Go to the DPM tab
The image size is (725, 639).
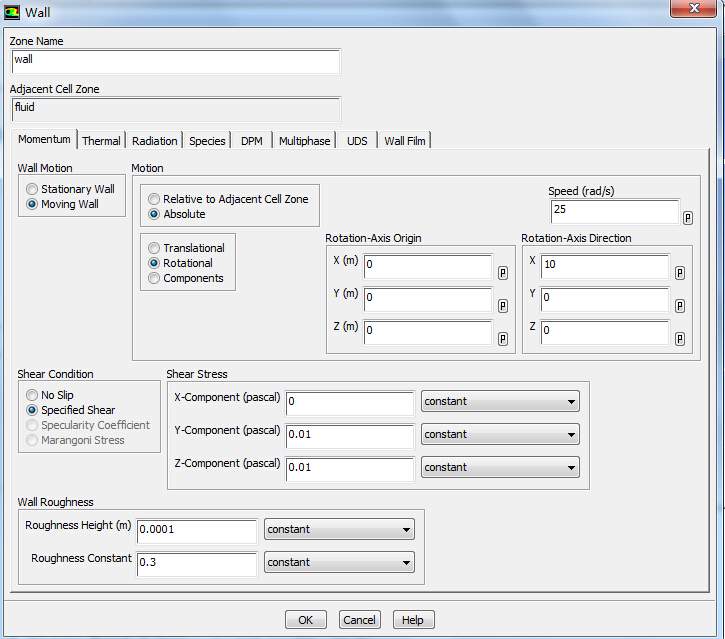(x=252, y=141)
